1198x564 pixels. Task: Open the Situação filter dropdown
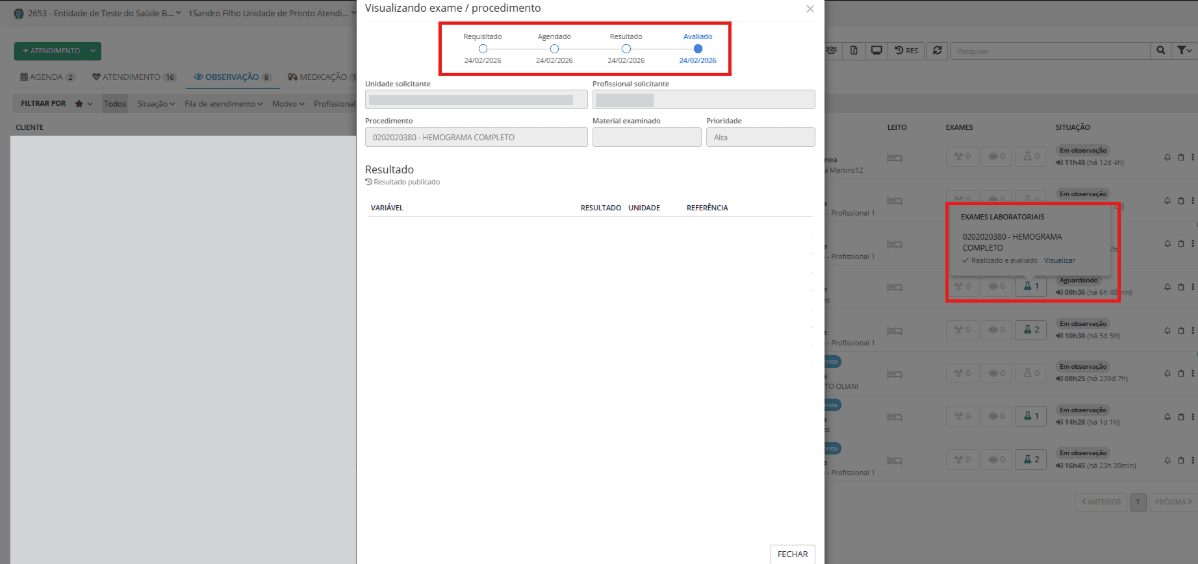155,103
